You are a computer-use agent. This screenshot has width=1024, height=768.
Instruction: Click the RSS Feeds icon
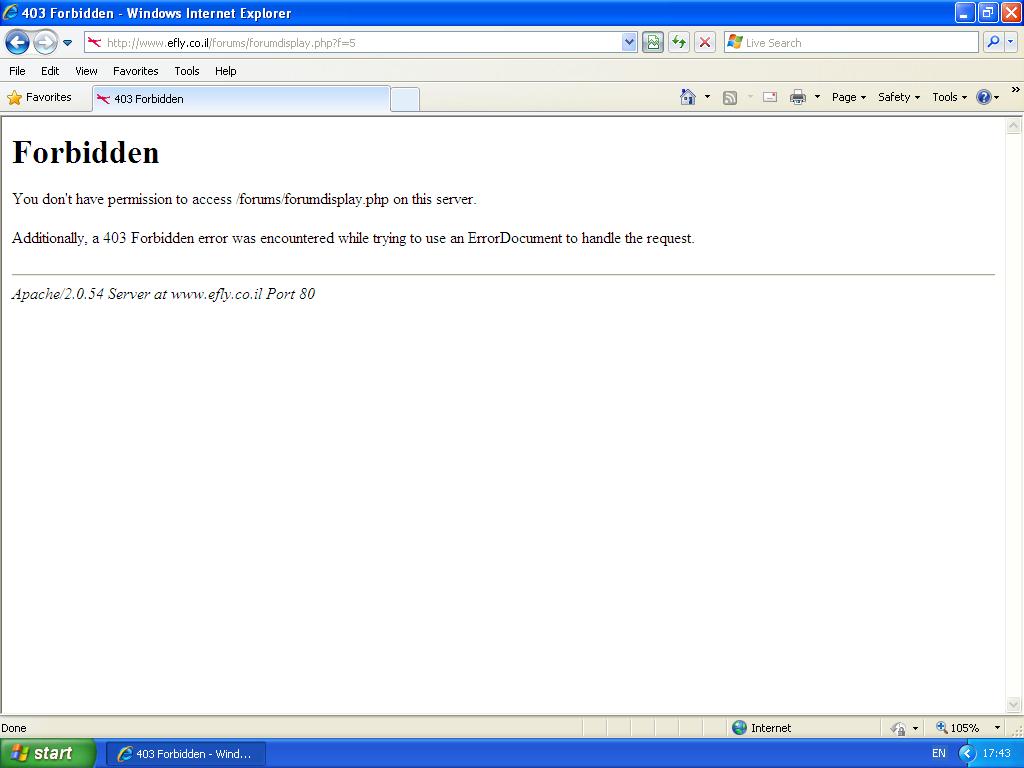(729, 98)
